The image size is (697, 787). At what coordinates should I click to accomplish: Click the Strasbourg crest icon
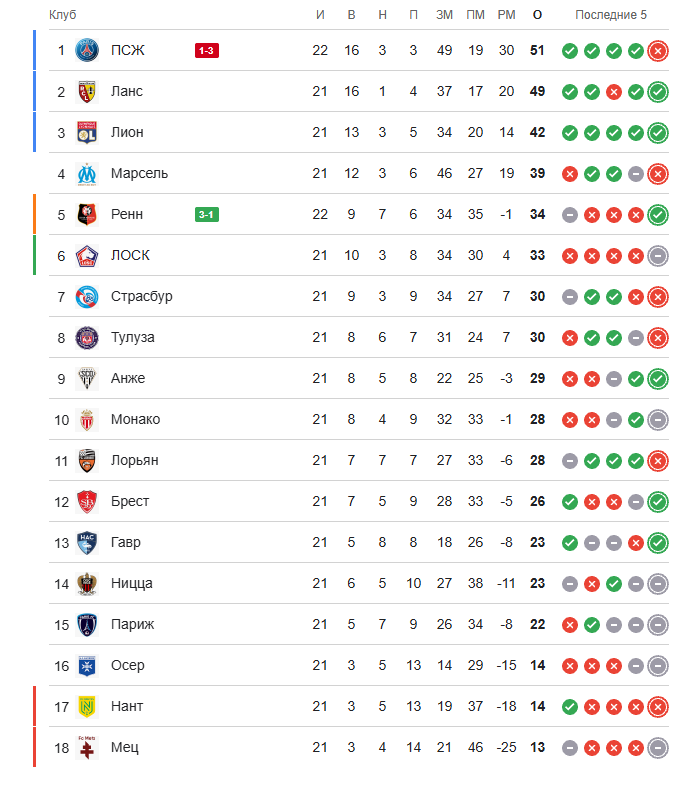pos(87,297)
